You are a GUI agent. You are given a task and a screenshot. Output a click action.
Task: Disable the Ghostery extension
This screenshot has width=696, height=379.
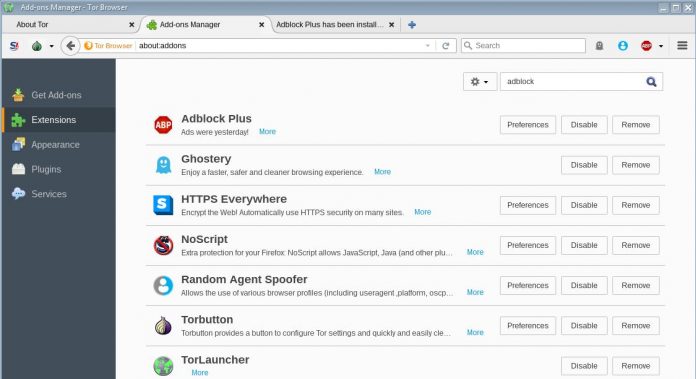[584, 165]
